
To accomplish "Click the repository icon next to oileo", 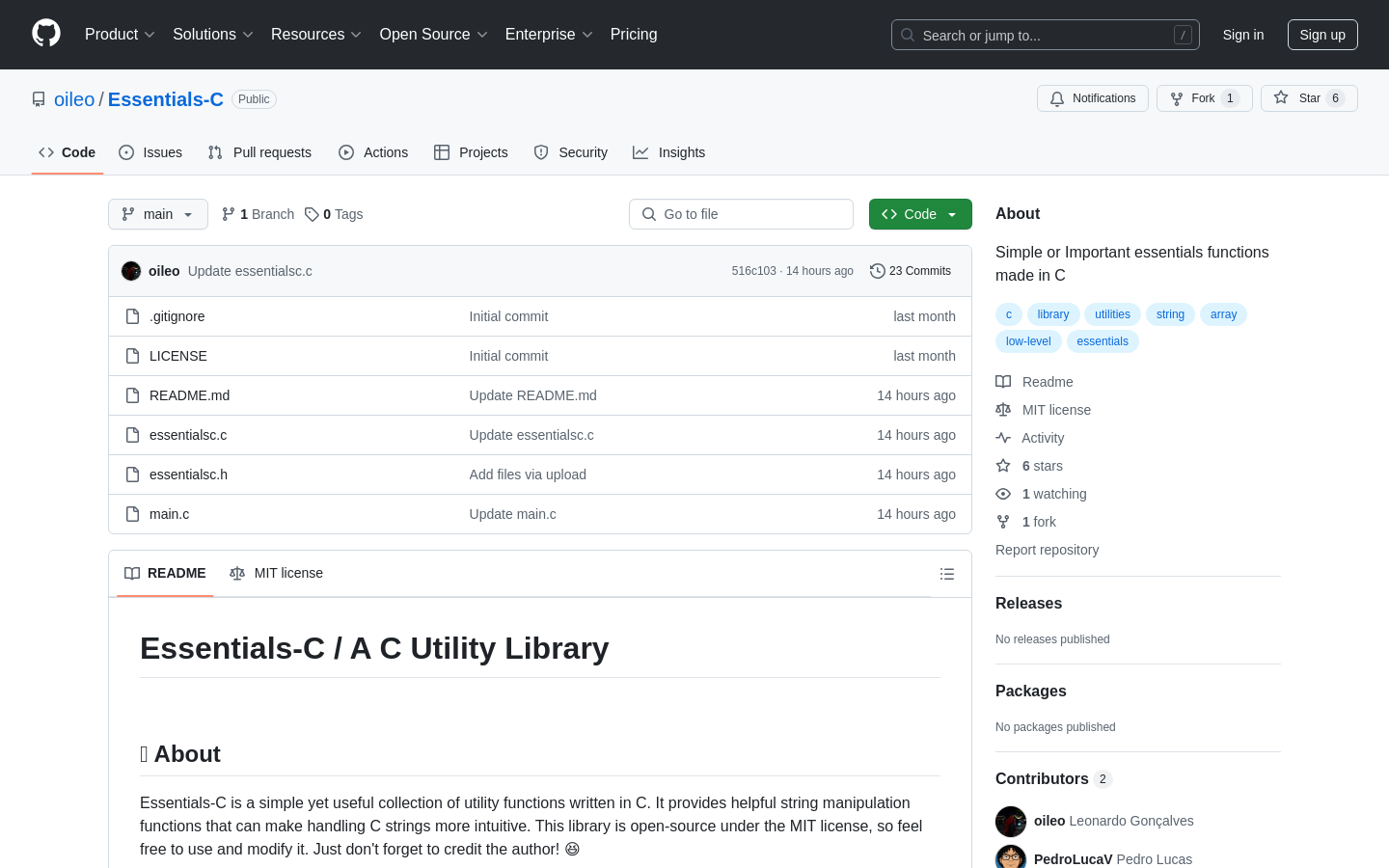I will coord(39,99).
